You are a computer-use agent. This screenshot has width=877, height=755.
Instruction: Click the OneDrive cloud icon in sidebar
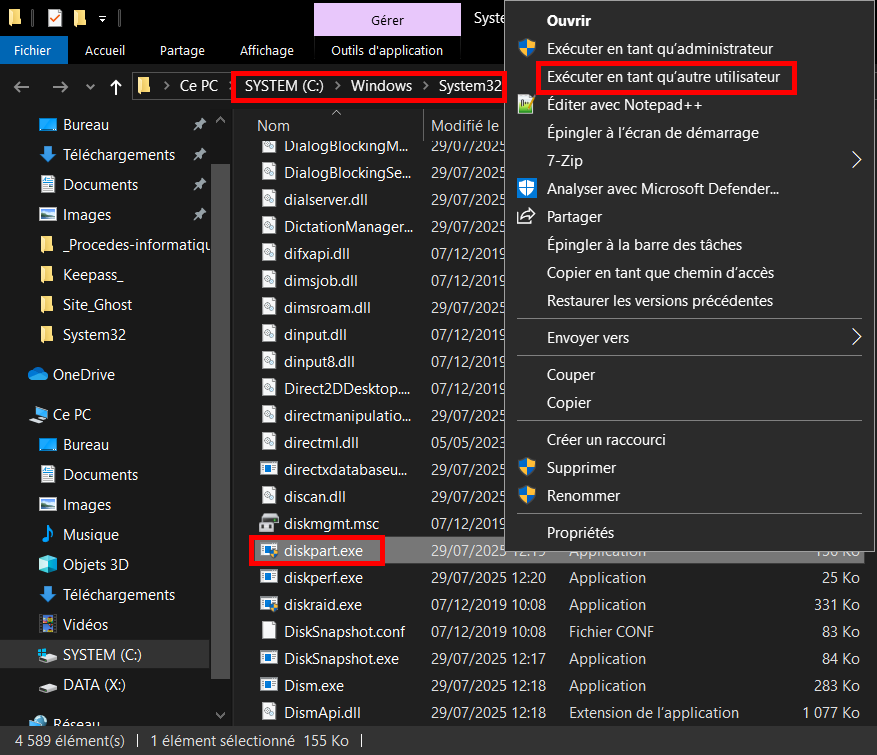point(39,375)
